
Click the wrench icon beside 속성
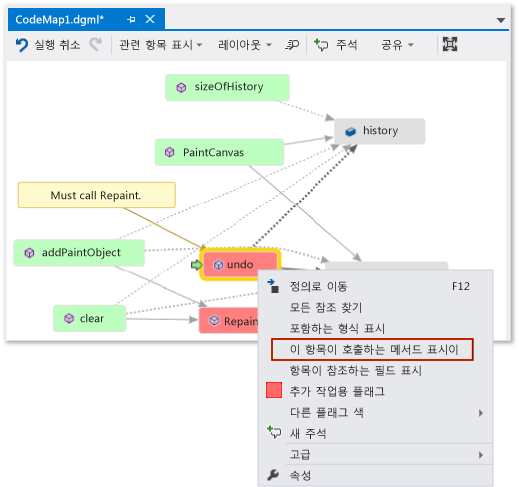pos(273,475)
